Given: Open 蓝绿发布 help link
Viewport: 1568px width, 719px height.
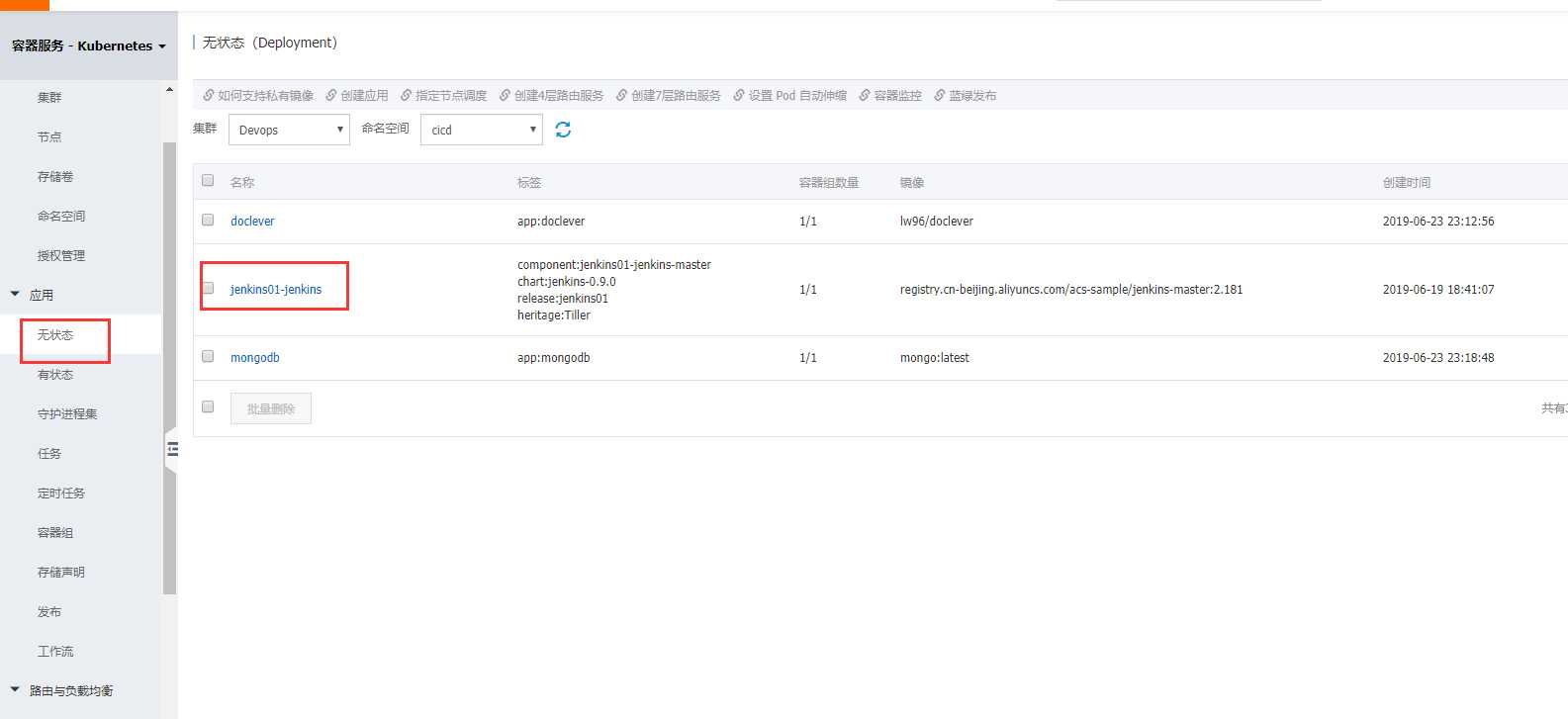Looking at the screenshot, I should (x=966, y=96).
